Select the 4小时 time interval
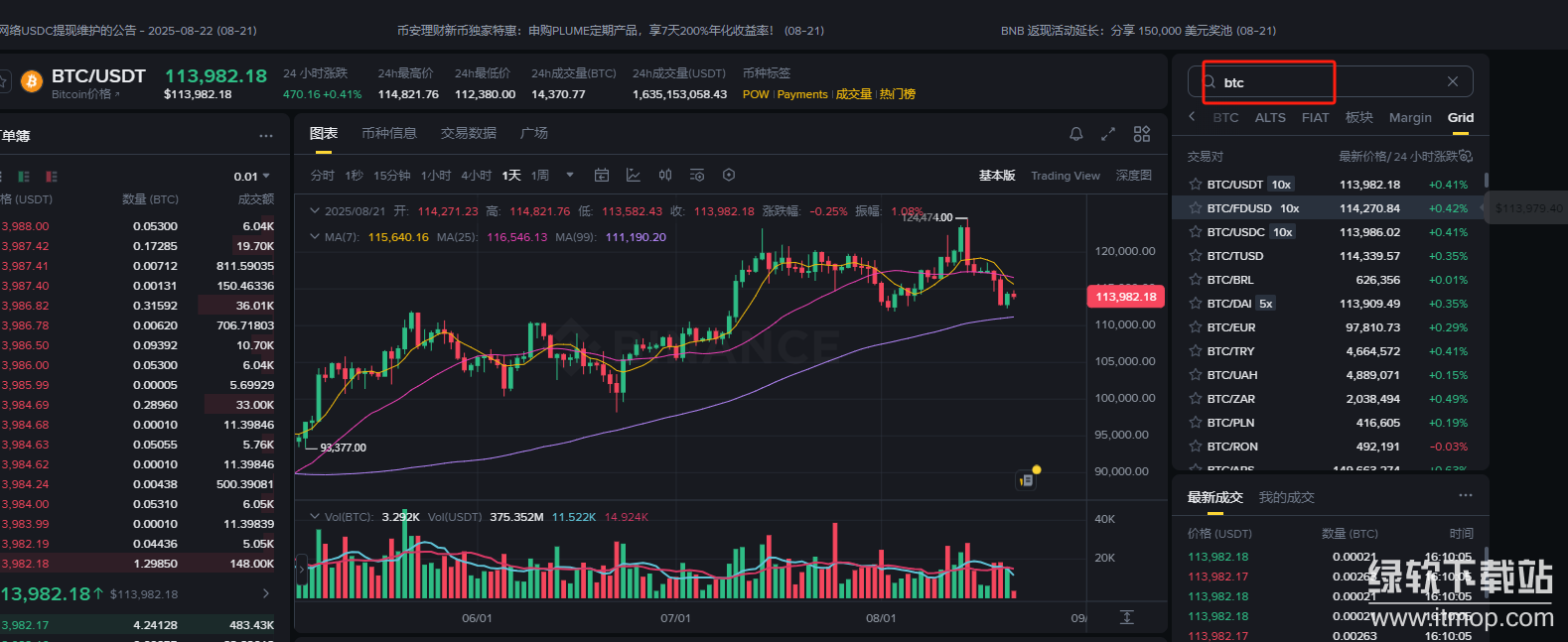The image size is (1568, 642). (476, 176)
